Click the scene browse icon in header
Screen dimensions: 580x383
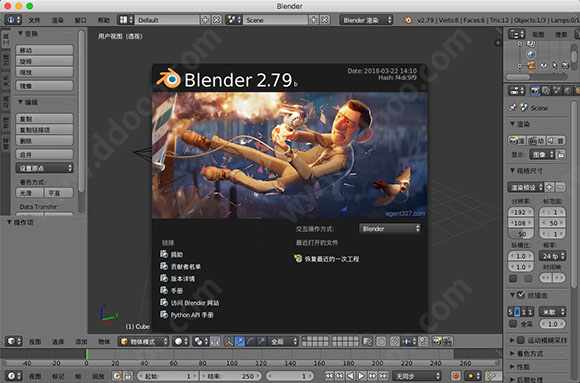[234, 20]
